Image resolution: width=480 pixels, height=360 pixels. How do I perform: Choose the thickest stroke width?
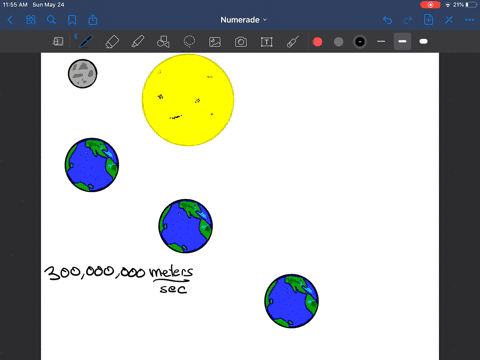[x=423, y=42]
